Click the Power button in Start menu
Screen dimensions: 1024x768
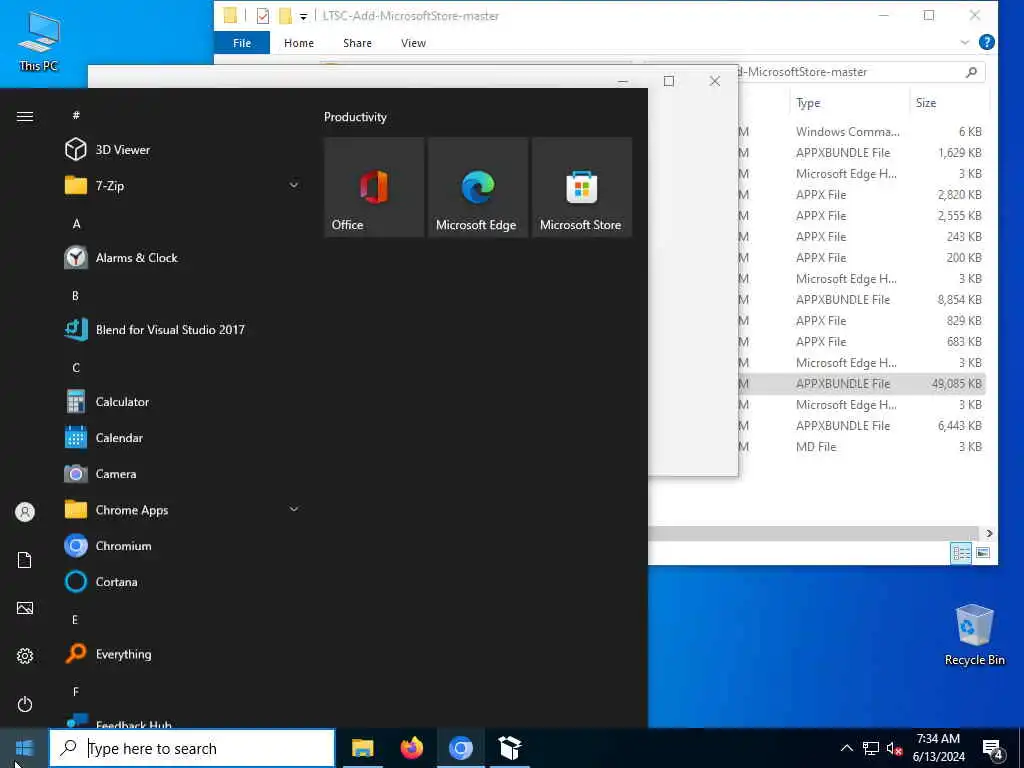[x=25, y=704]
